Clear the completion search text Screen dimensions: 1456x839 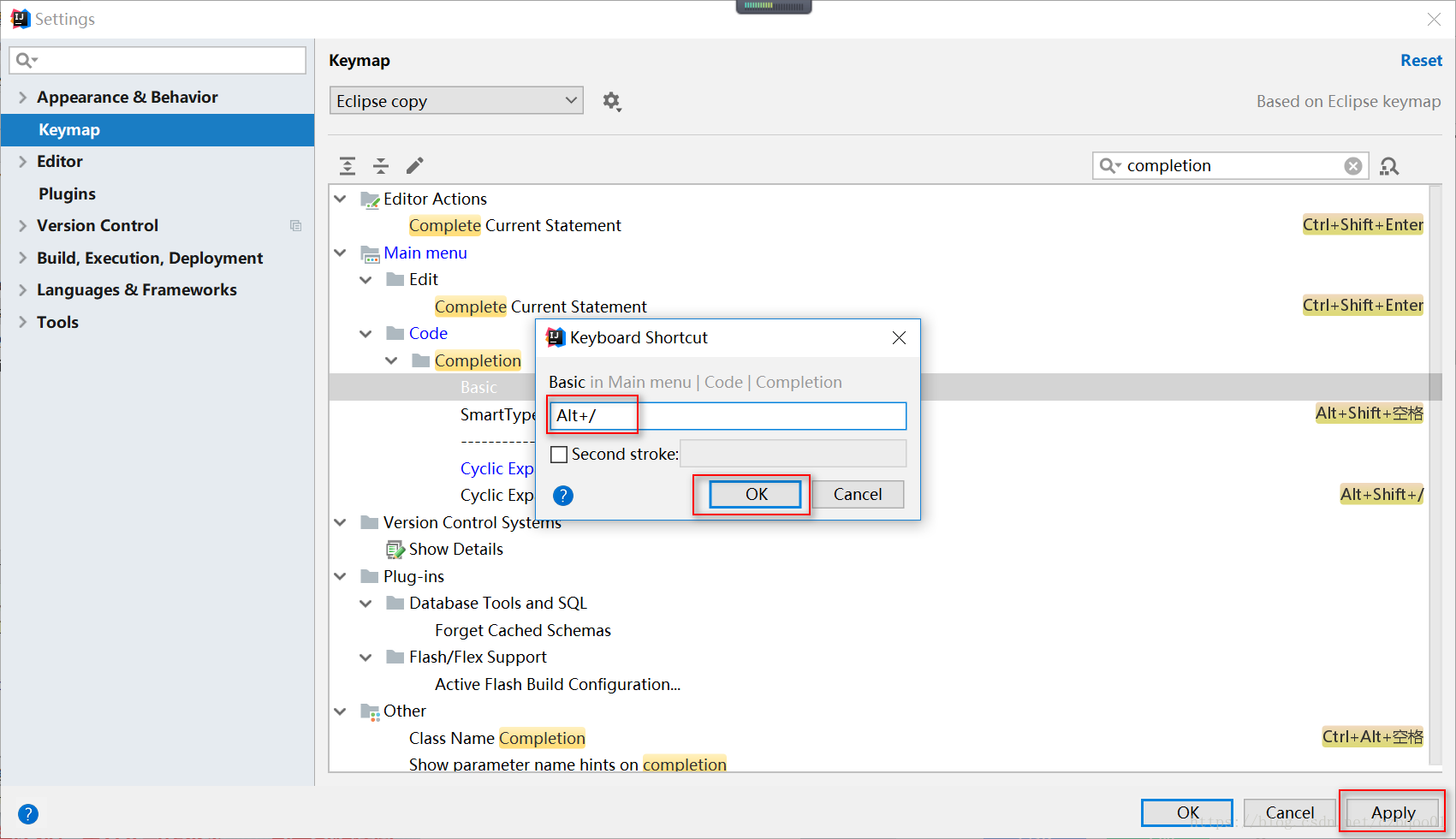[1353, 166]
